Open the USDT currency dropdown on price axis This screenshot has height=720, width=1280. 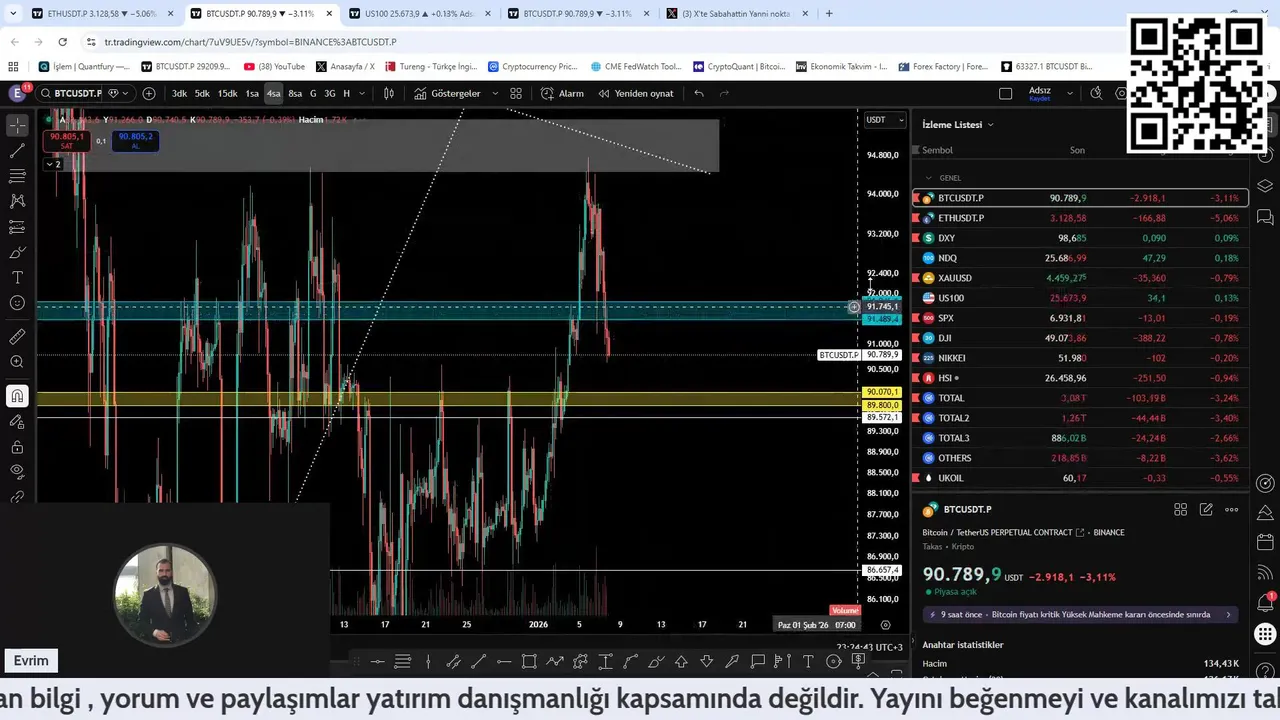coord(885,120)
